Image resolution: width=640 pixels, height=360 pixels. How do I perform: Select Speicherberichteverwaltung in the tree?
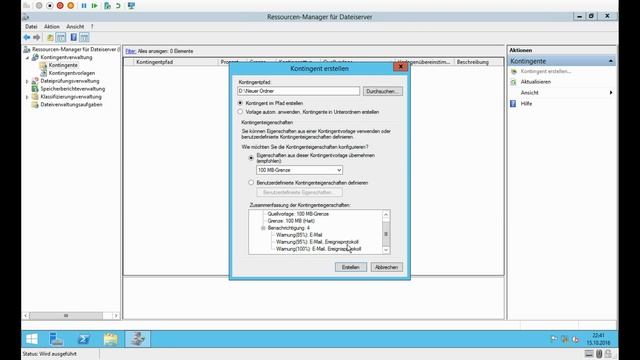coord(73,89)
